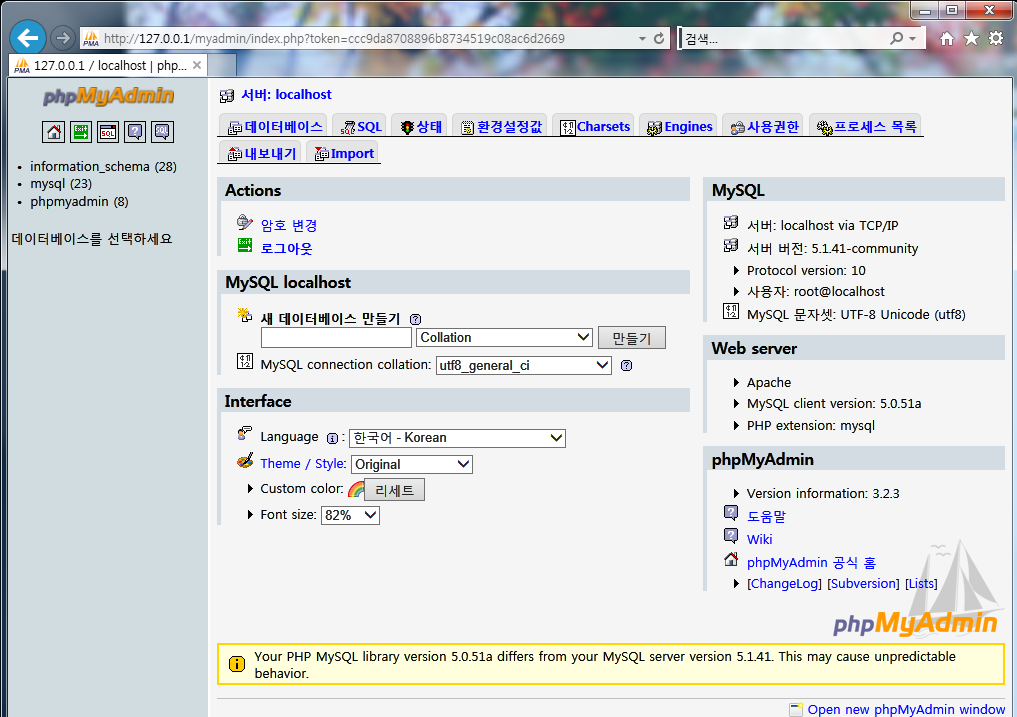Screen dimensions: 1017x717
Task: Click the house icon beside phpMyAdmin 공식 홈
Action: (730, 559)
